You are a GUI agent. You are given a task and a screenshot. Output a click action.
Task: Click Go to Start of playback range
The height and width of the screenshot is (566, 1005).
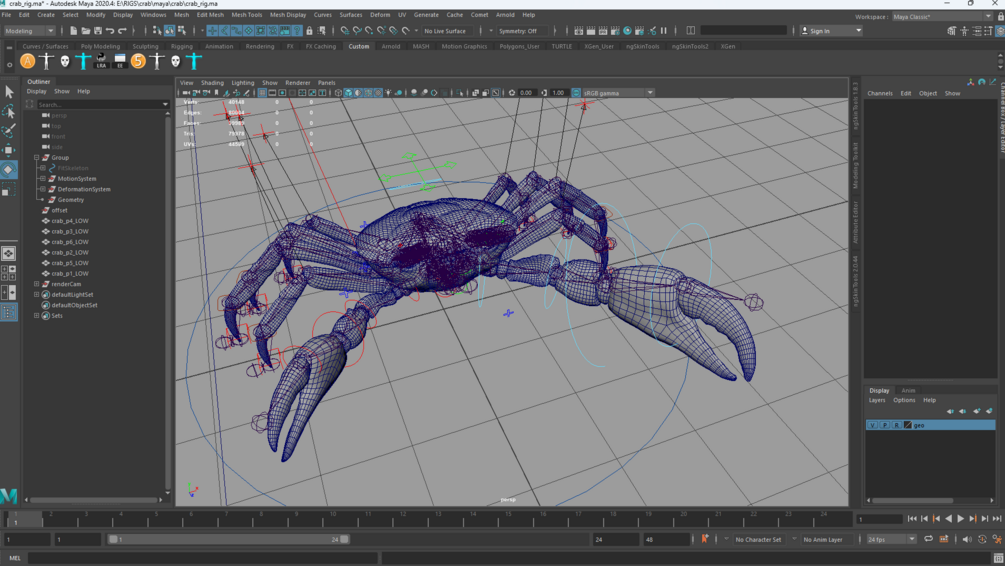click(x=912, y=519)
